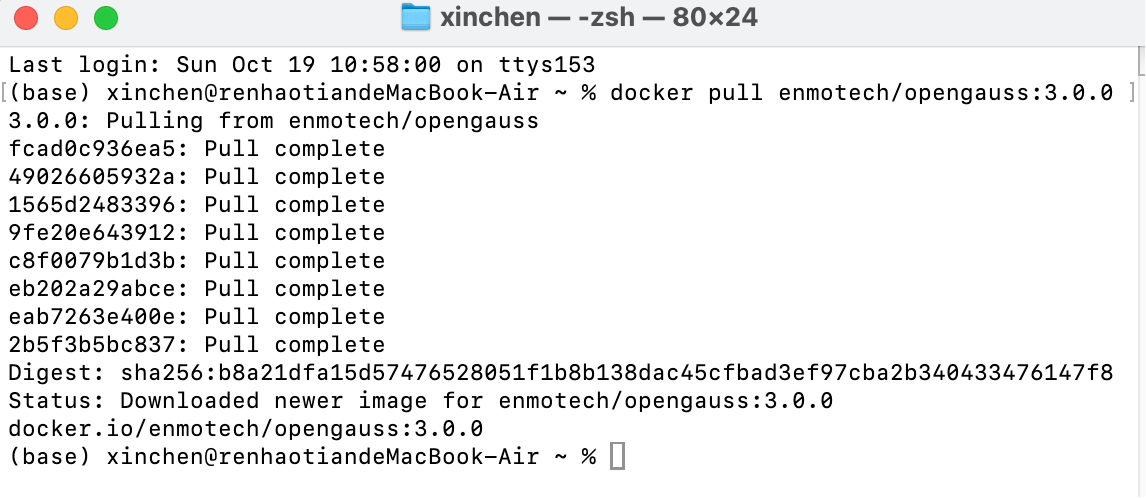The width and height of the screenshot is (1146, 498).
Task: Click the layer ID fcad0c936ea5
Action: [x=103, y=149]
